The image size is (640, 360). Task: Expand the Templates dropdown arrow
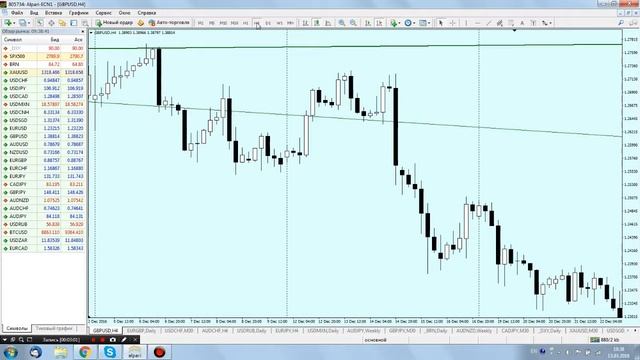(x=429, y=23)
